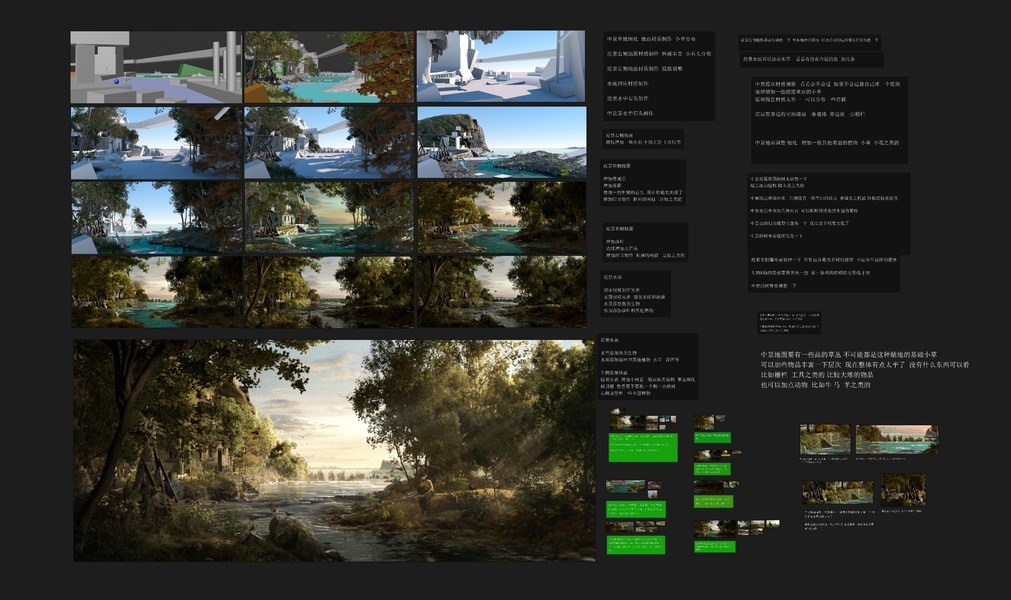Select the square wooden tent frame reference image
1011x600 pixels.
[903, 490]
